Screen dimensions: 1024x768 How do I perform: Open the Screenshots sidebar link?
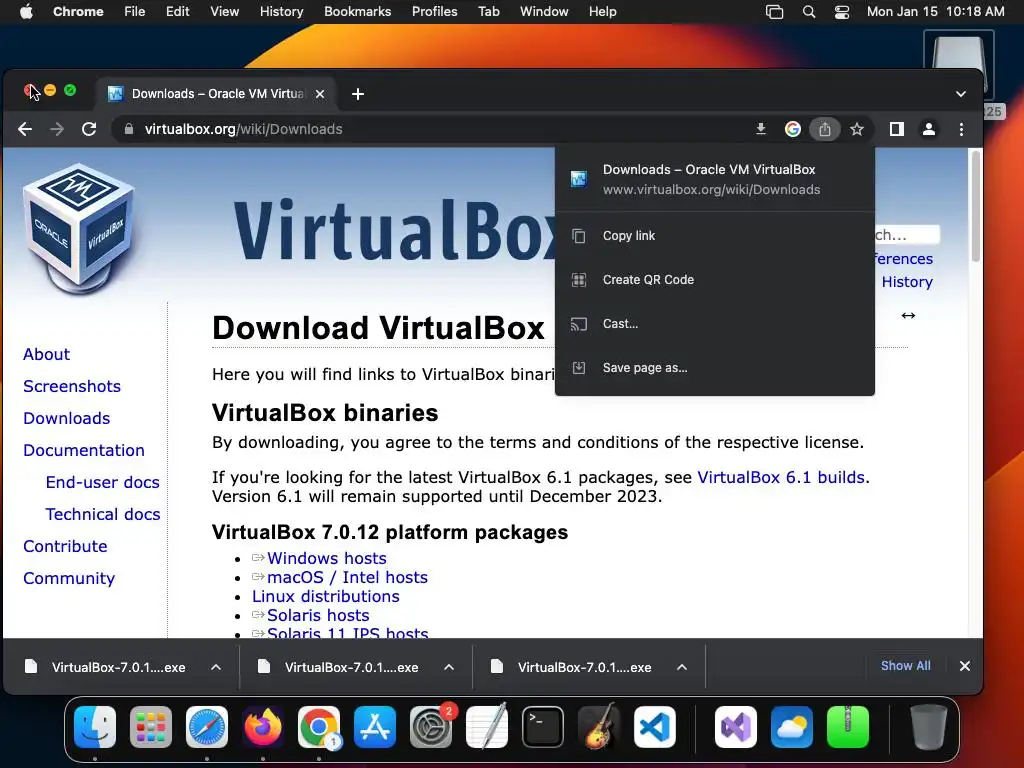[x=72, y=387]
